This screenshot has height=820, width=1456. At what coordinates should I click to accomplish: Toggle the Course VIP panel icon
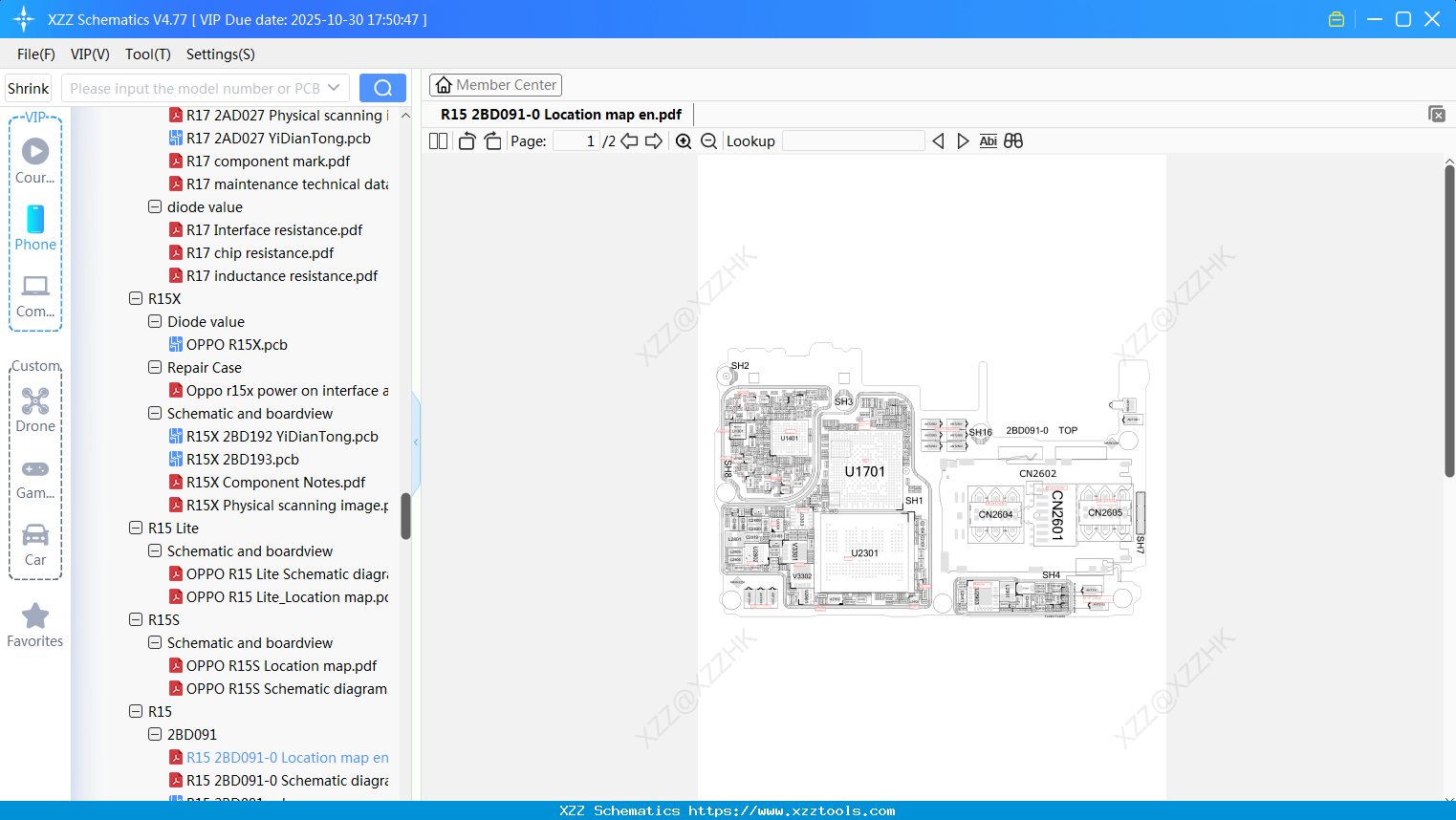[35, 151]
